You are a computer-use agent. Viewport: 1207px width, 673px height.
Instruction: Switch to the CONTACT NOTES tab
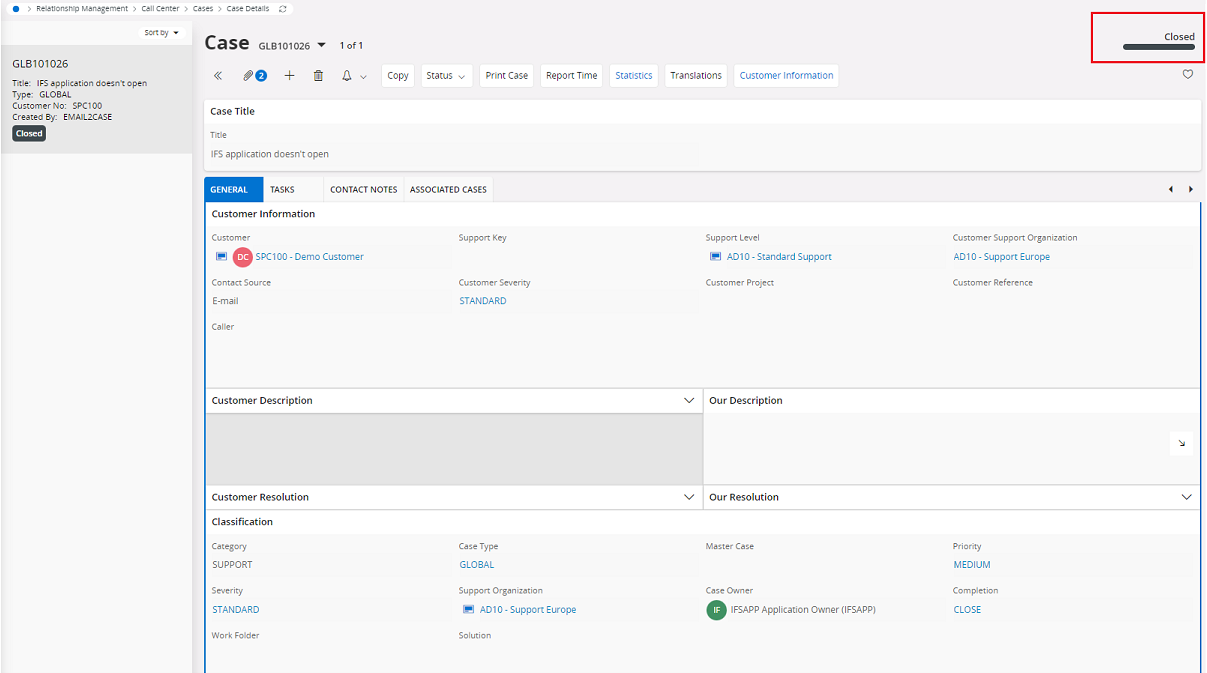tap(364, 190)
